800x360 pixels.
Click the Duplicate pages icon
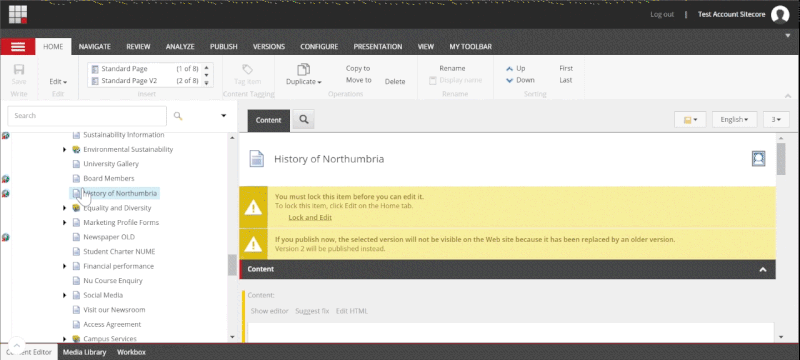tap(304, 69)
